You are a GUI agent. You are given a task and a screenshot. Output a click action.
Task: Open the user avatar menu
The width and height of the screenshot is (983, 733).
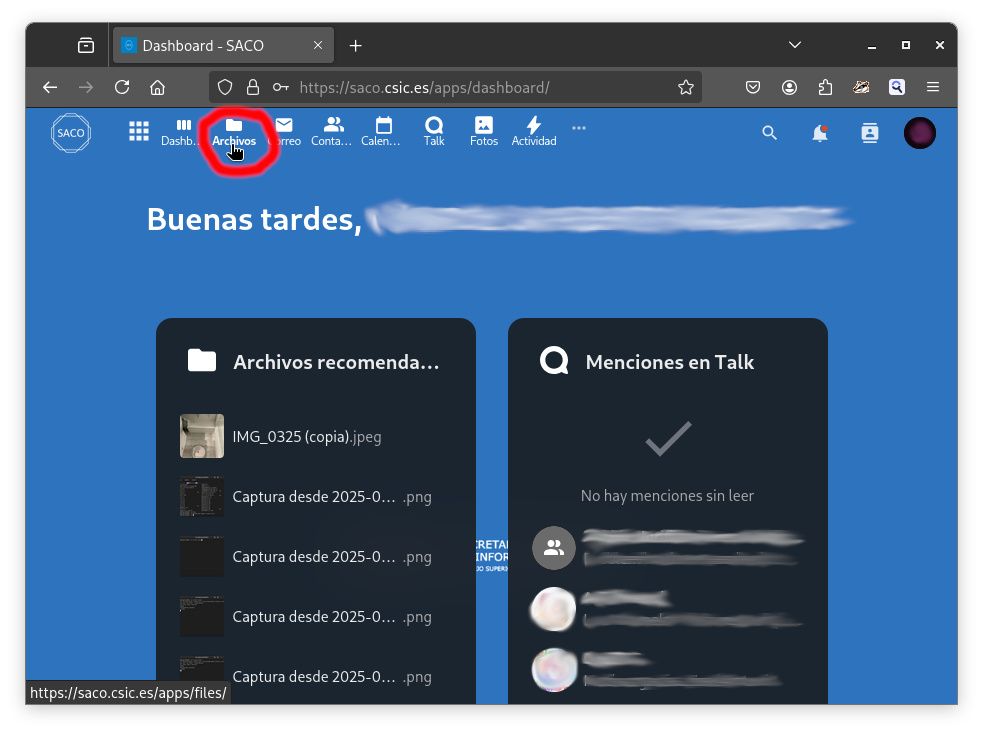click(x=919, y=133)
